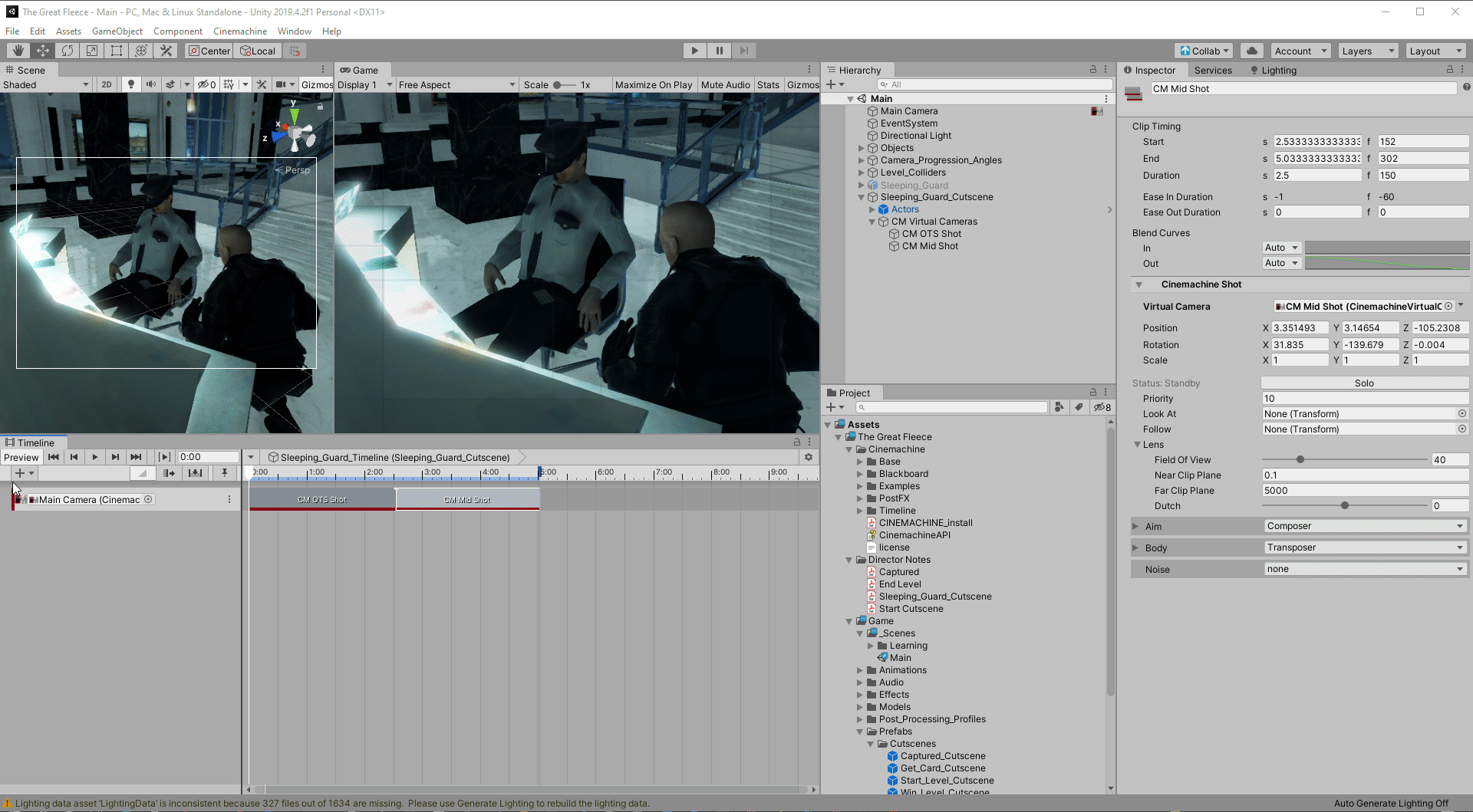
Task: Switch to the Lighting tab
Action: (x=1273, y=70)
